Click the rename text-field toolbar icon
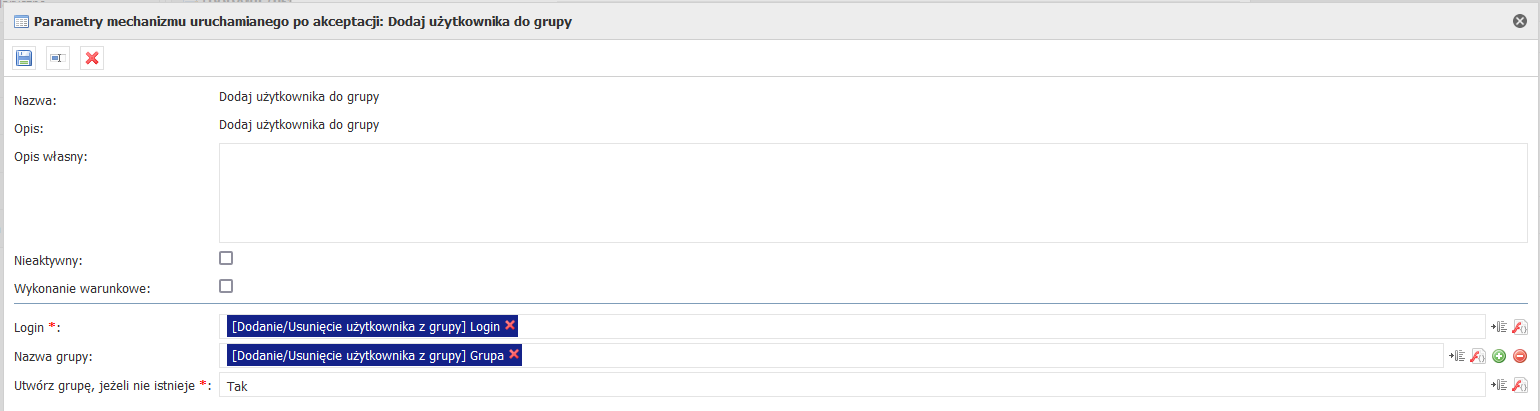This screenshot has height=411, width=1540. [58, 58]
